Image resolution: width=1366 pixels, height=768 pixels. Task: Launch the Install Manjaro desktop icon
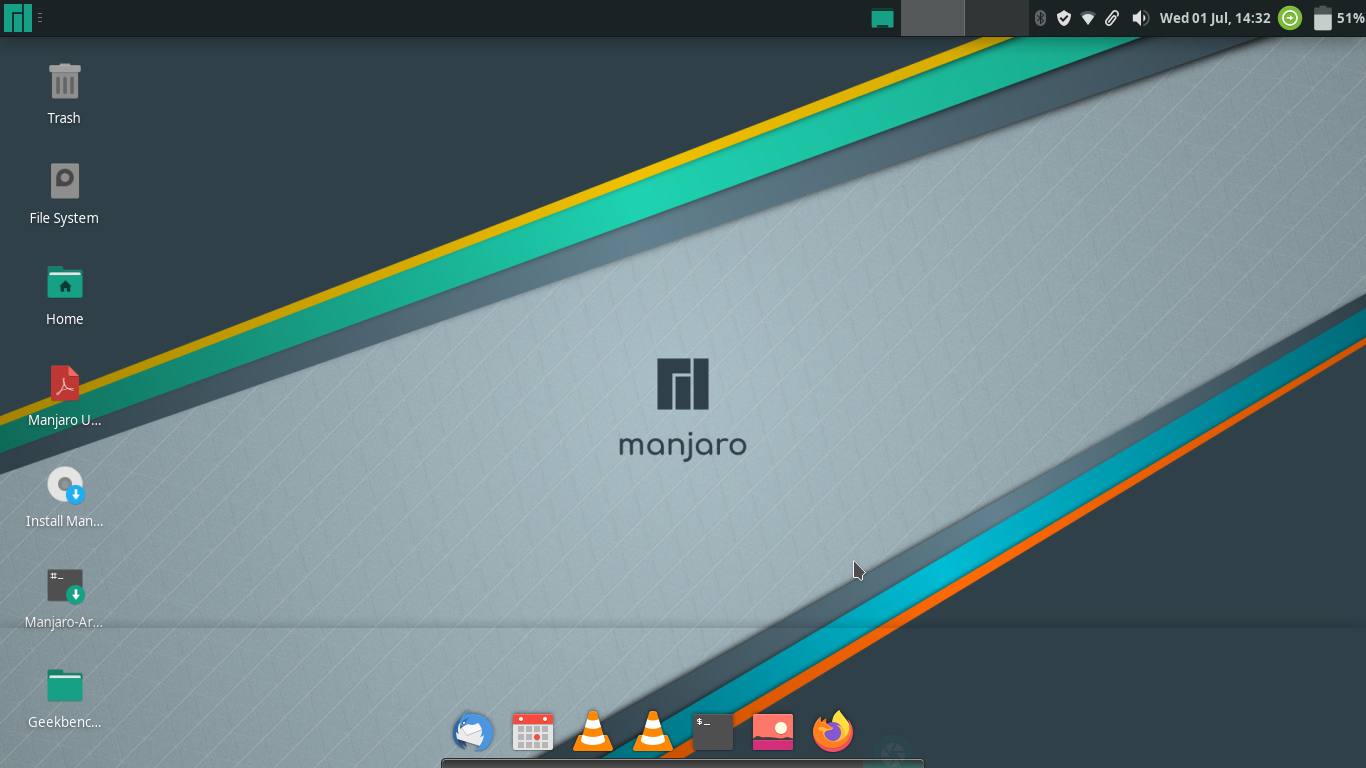64,497
